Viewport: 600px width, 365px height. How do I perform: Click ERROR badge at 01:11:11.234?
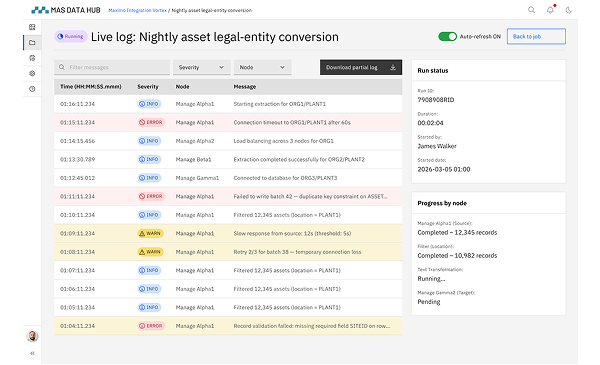151,196
